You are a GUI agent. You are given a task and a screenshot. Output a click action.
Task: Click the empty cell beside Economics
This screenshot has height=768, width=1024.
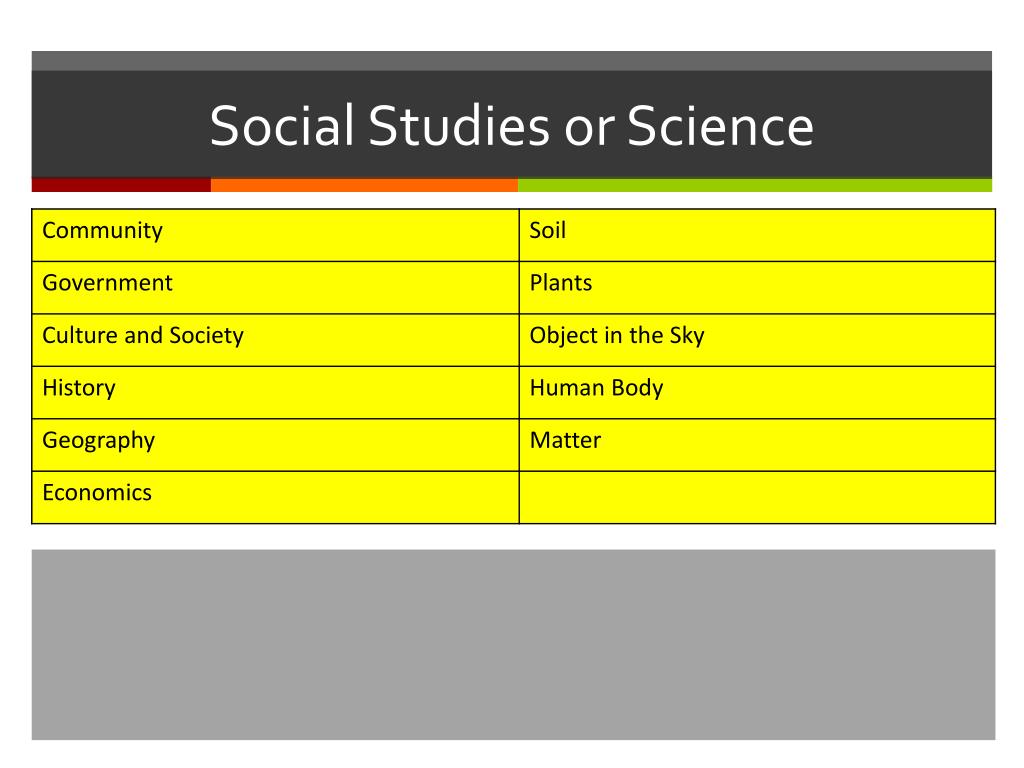tap(758, 498)
